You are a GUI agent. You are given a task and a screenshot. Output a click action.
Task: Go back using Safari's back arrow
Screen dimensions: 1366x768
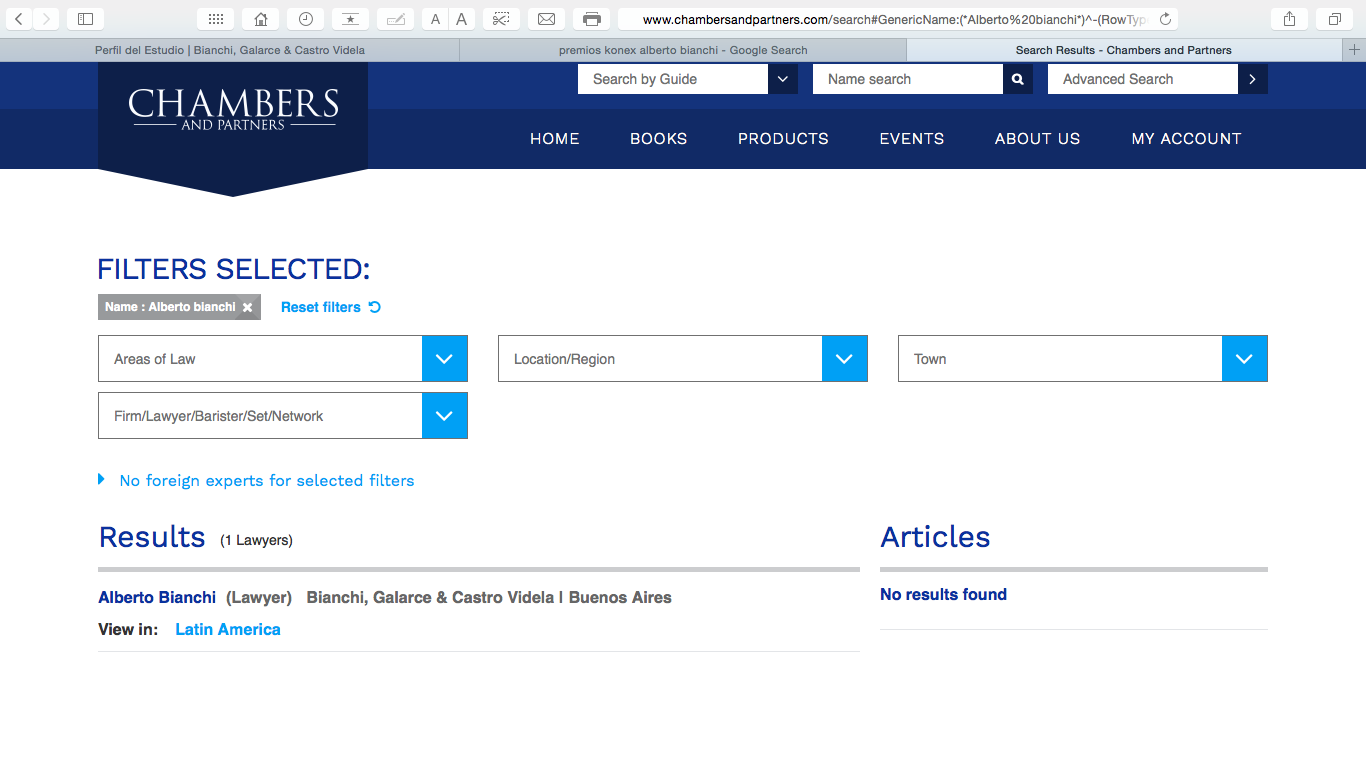[x=19, y=19]
